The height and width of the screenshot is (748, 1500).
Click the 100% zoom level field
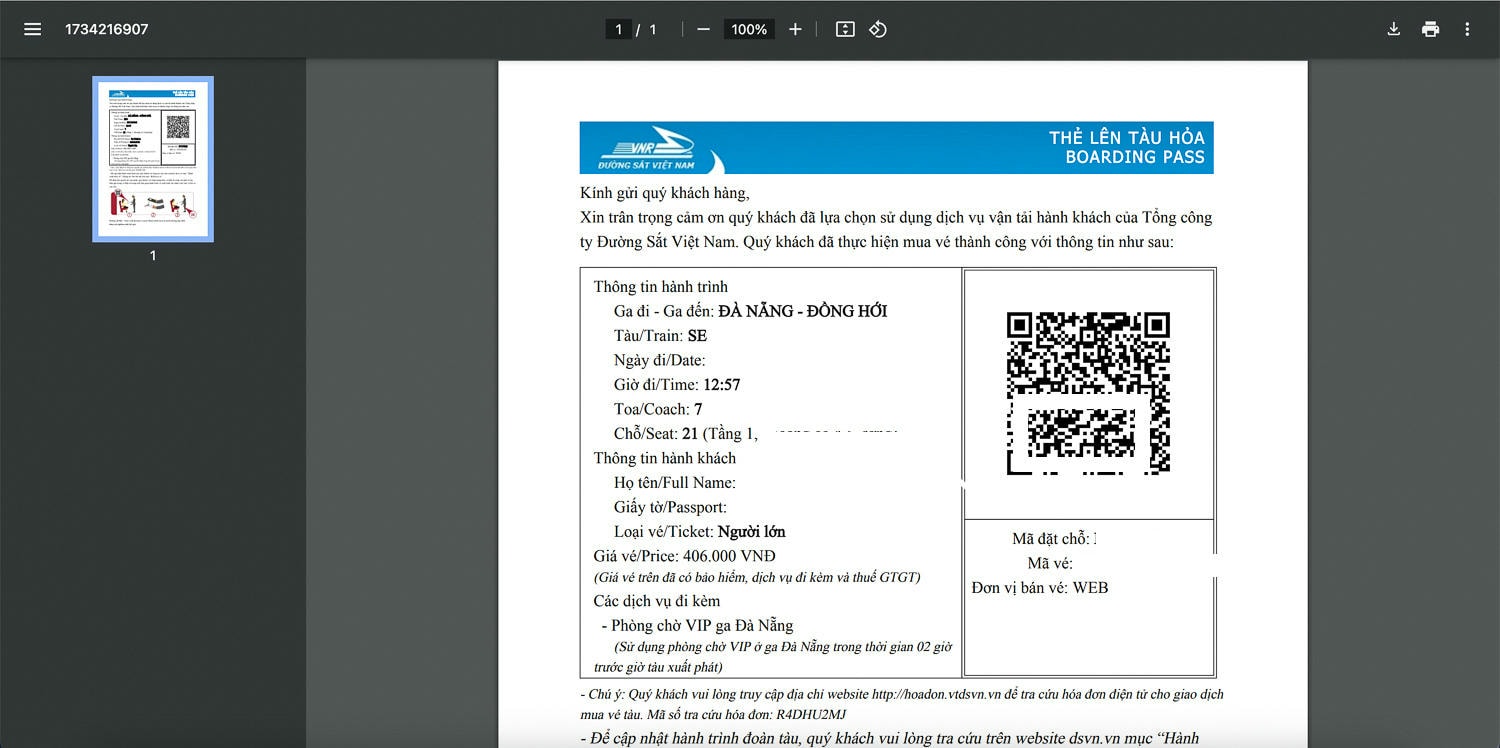point(749,29)
